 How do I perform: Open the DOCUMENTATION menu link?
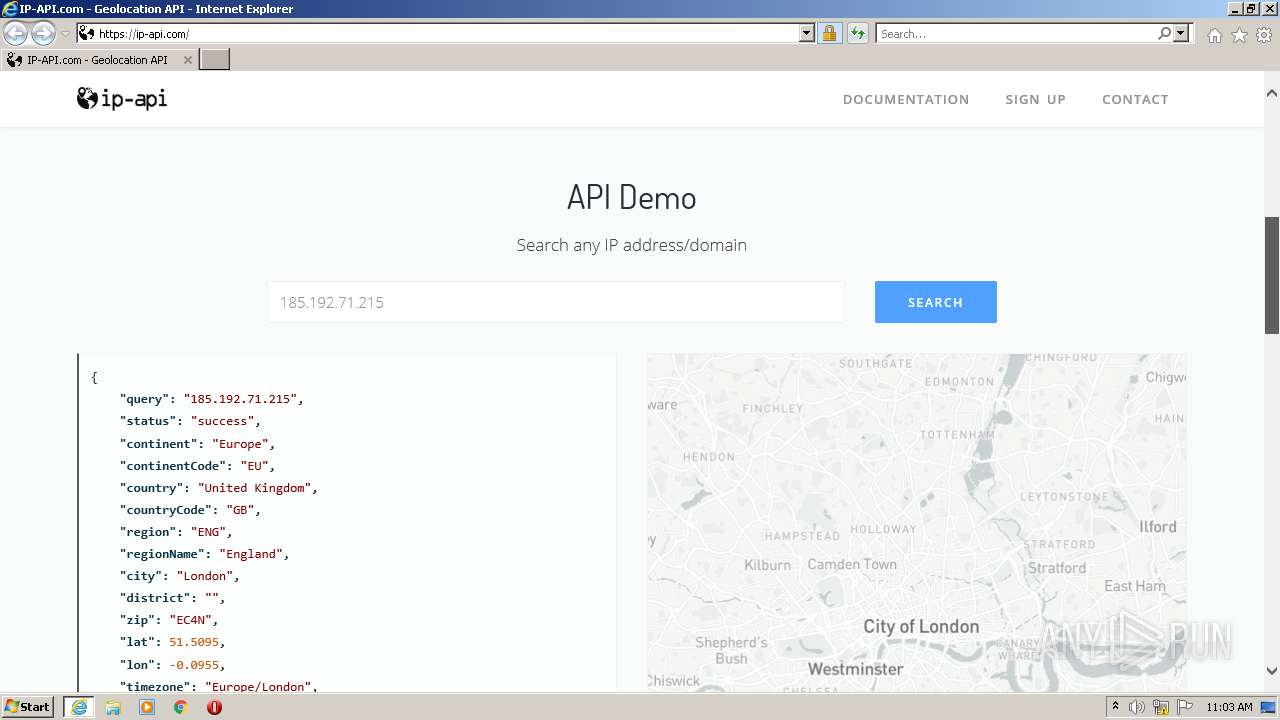[x=906, y=99]
